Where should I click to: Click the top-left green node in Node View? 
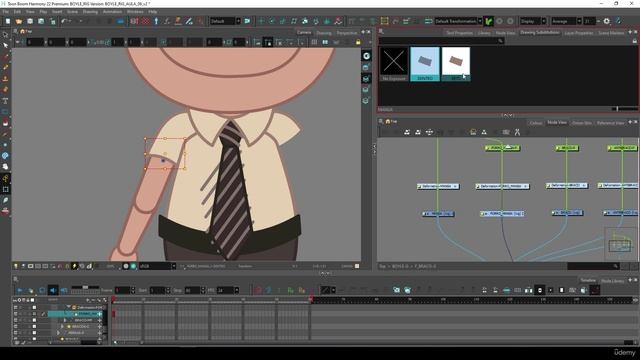(x=502, y=148)
